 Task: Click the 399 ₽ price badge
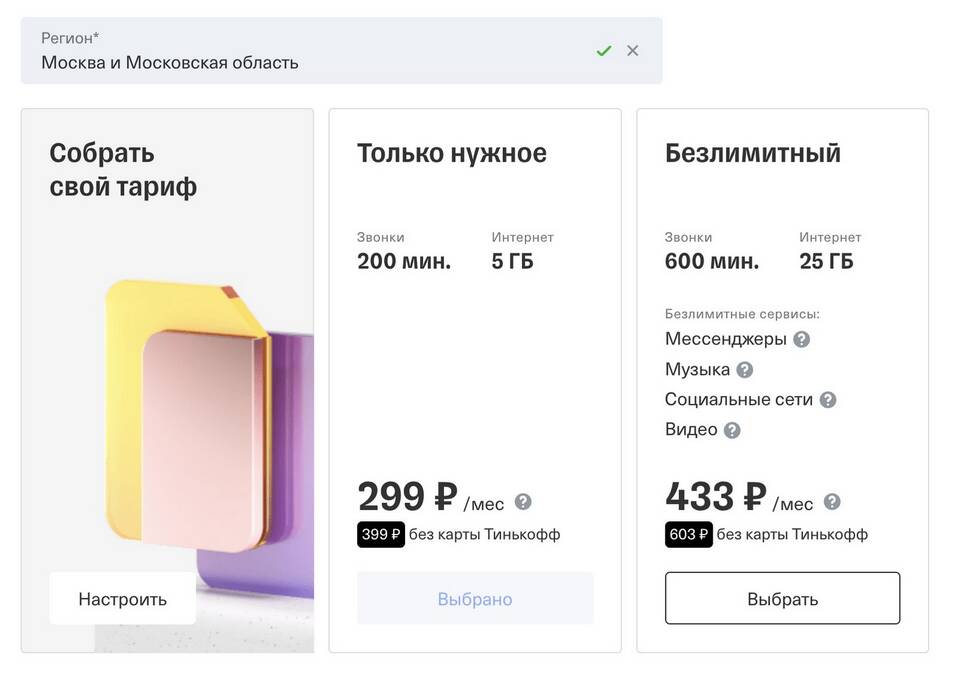pos(381,534)
